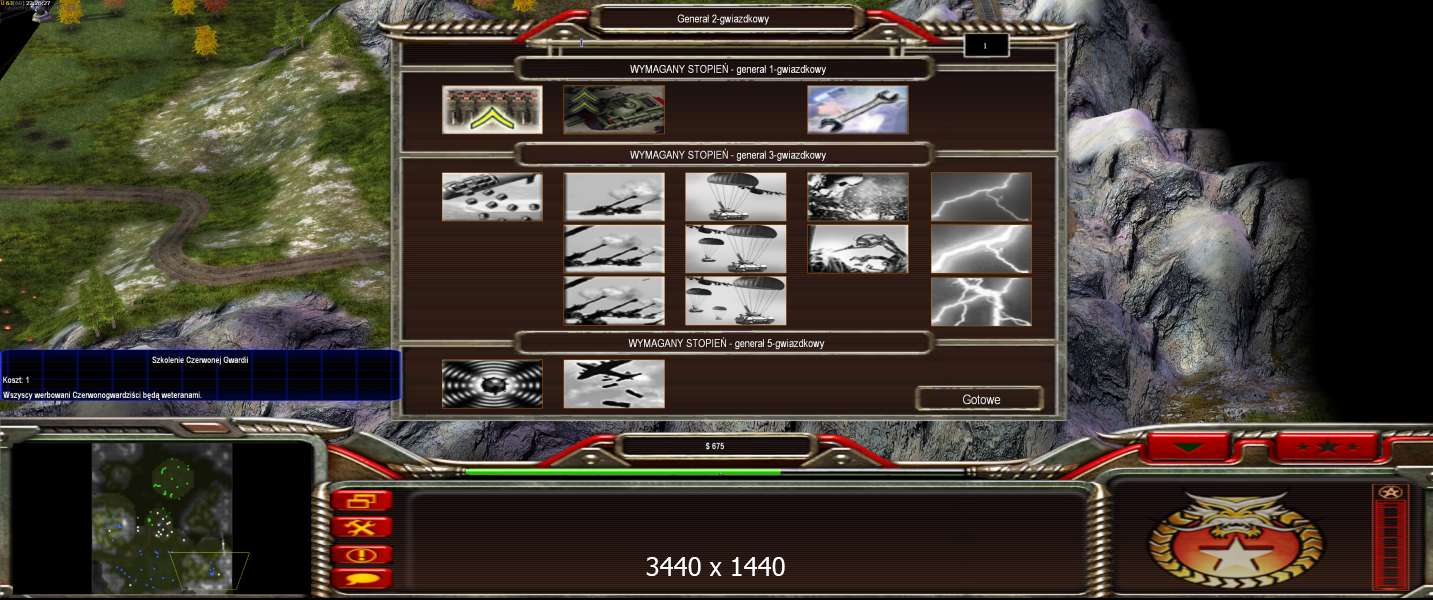The height and width of the screenshot is (600, 1433).
Task: Pick the wrench repair power icon
Action: (x=858, y=109)
